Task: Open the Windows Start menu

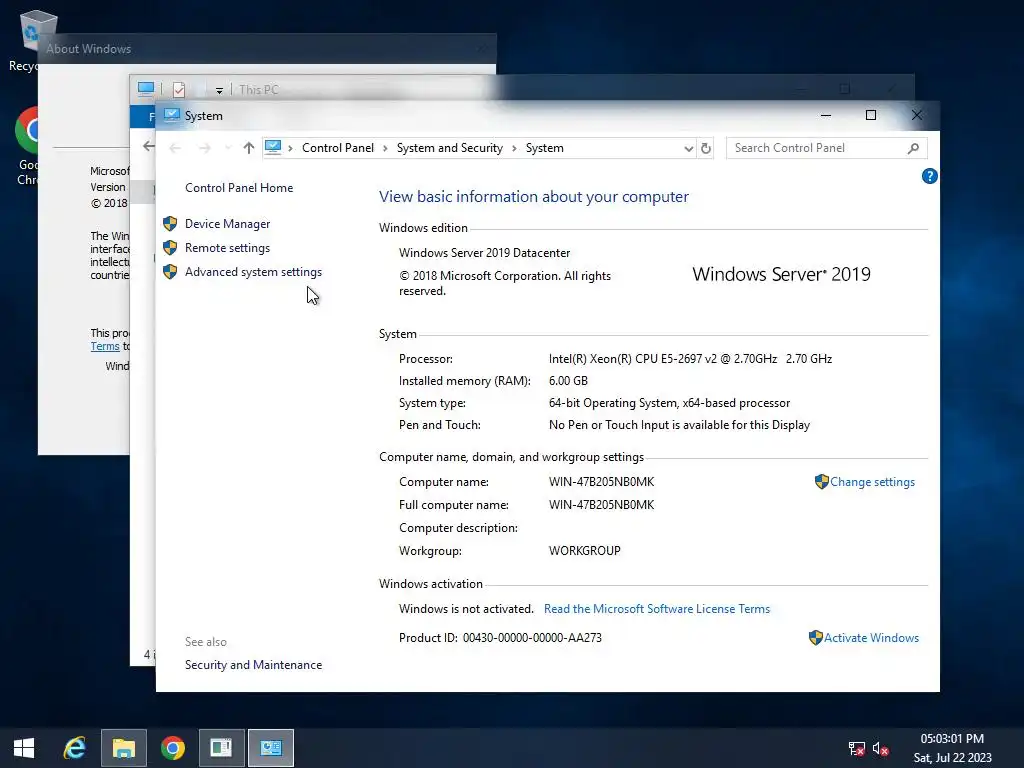Action: [x=24, y=748]
